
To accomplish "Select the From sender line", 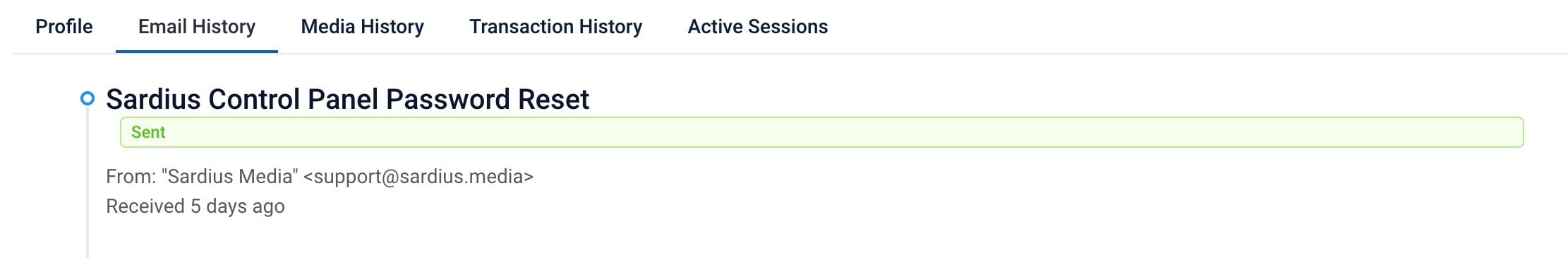I will point(320,176).
